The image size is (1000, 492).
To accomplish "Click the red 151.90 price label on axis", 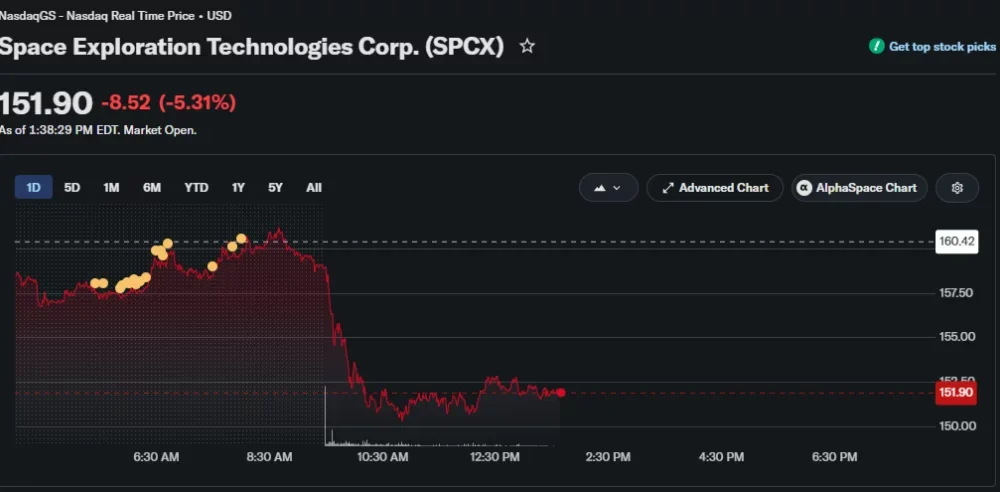I will pyautogui.click(x=957, y=392).
